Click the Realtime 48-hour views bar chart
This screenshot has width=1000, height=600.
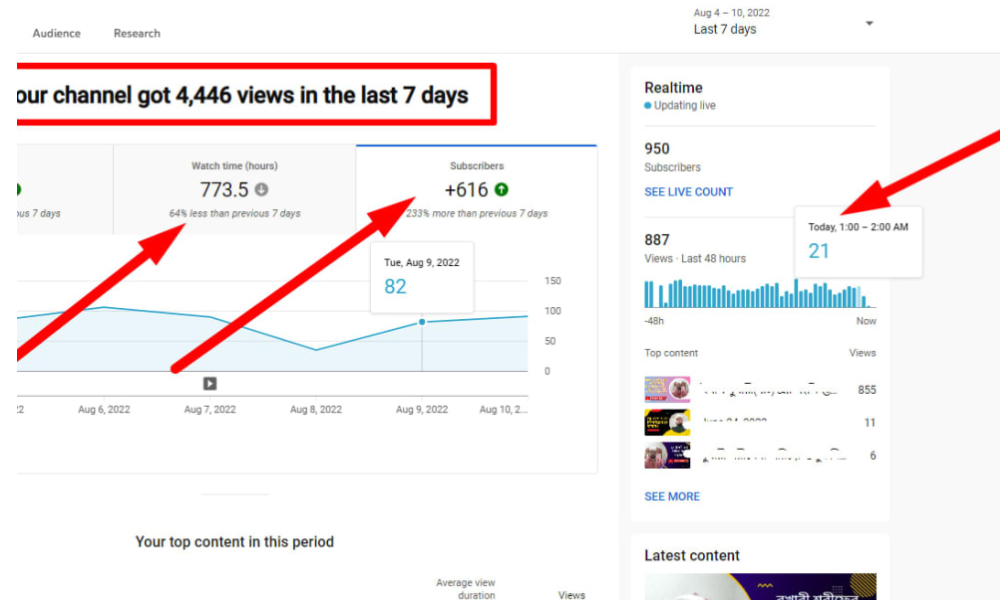pyautogui.click(x=758, y=295)
